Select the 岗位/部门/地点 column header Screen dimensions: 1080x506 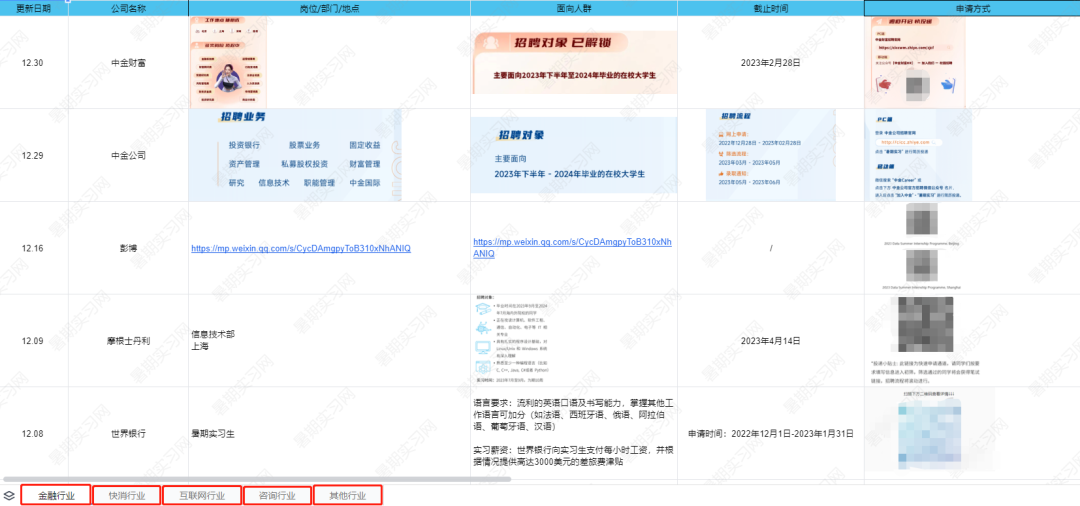tap(329, 8)
